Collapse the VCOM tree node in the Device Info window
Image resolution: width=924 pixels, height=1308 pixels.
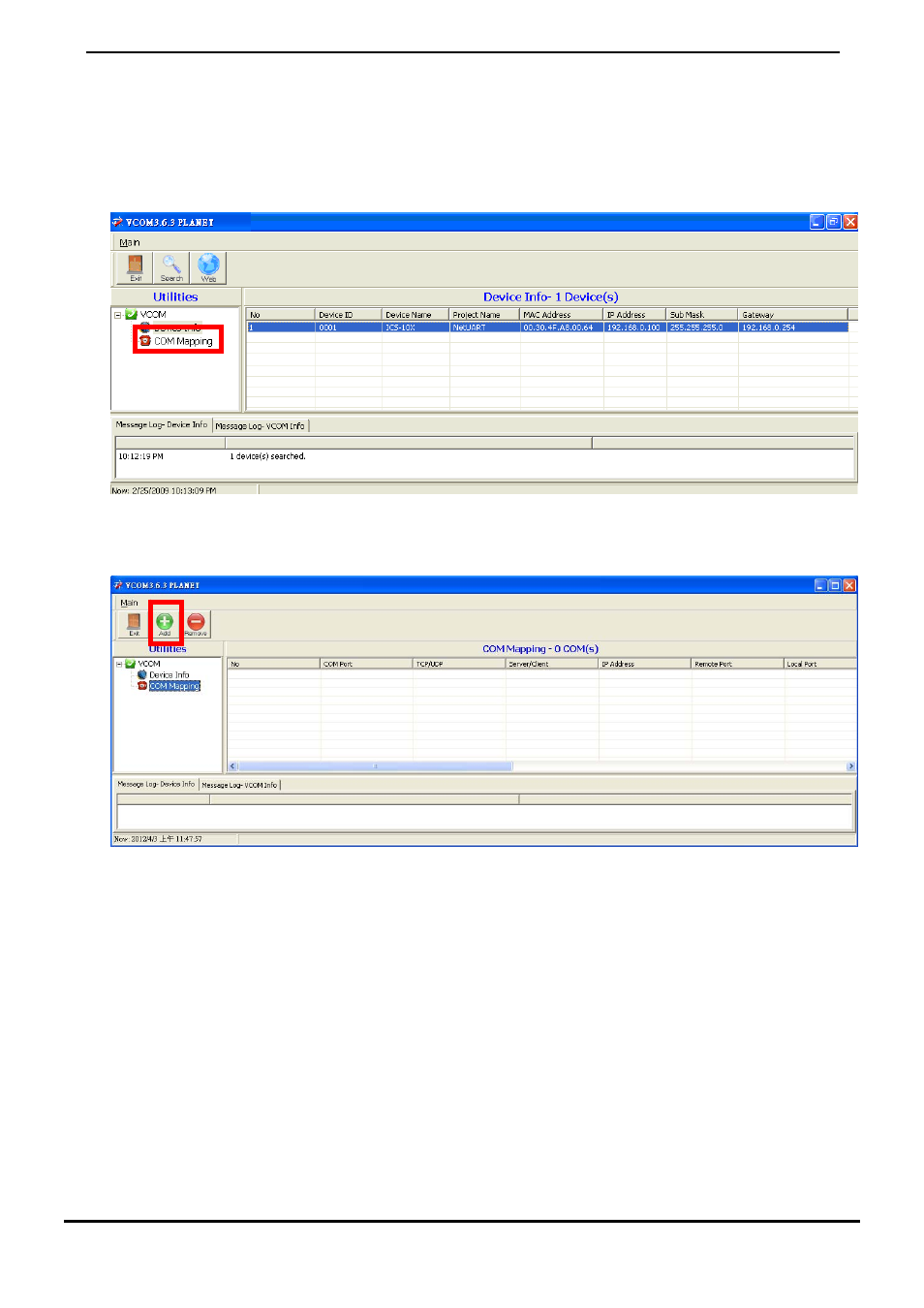point(118,315)
